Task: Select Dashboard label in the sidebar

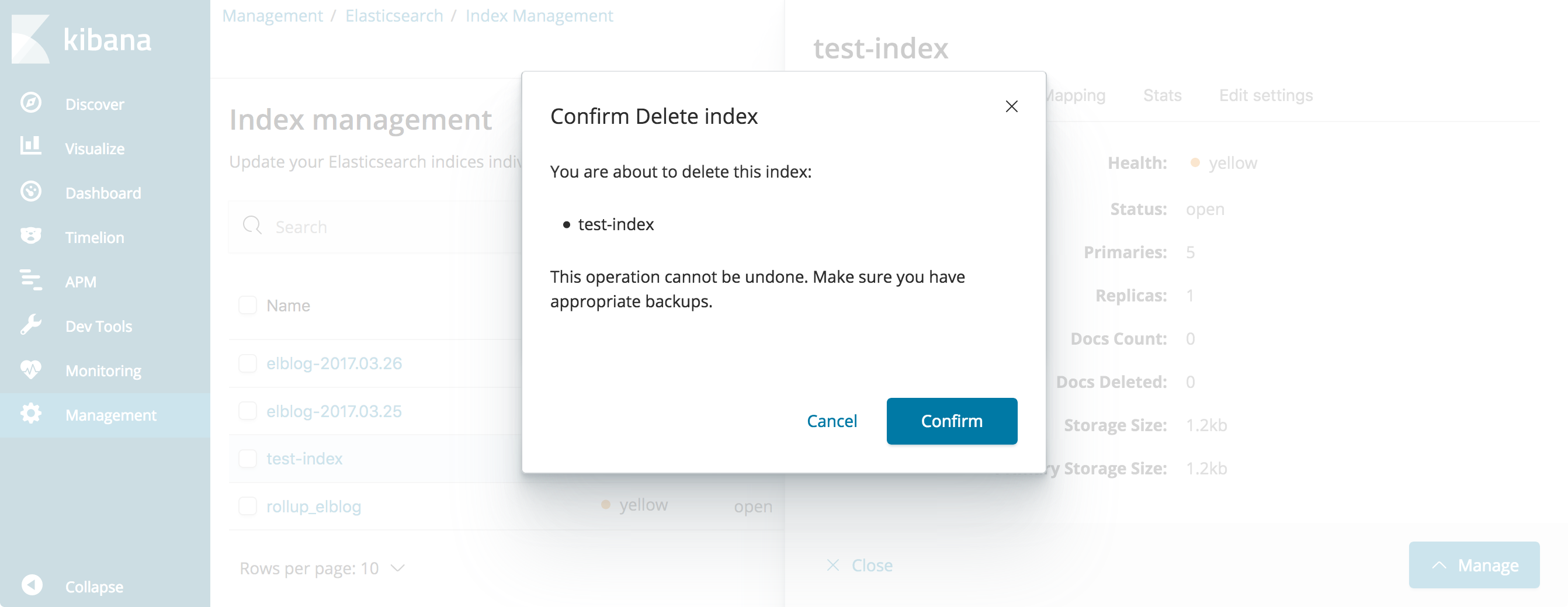Action: point(103,193)
